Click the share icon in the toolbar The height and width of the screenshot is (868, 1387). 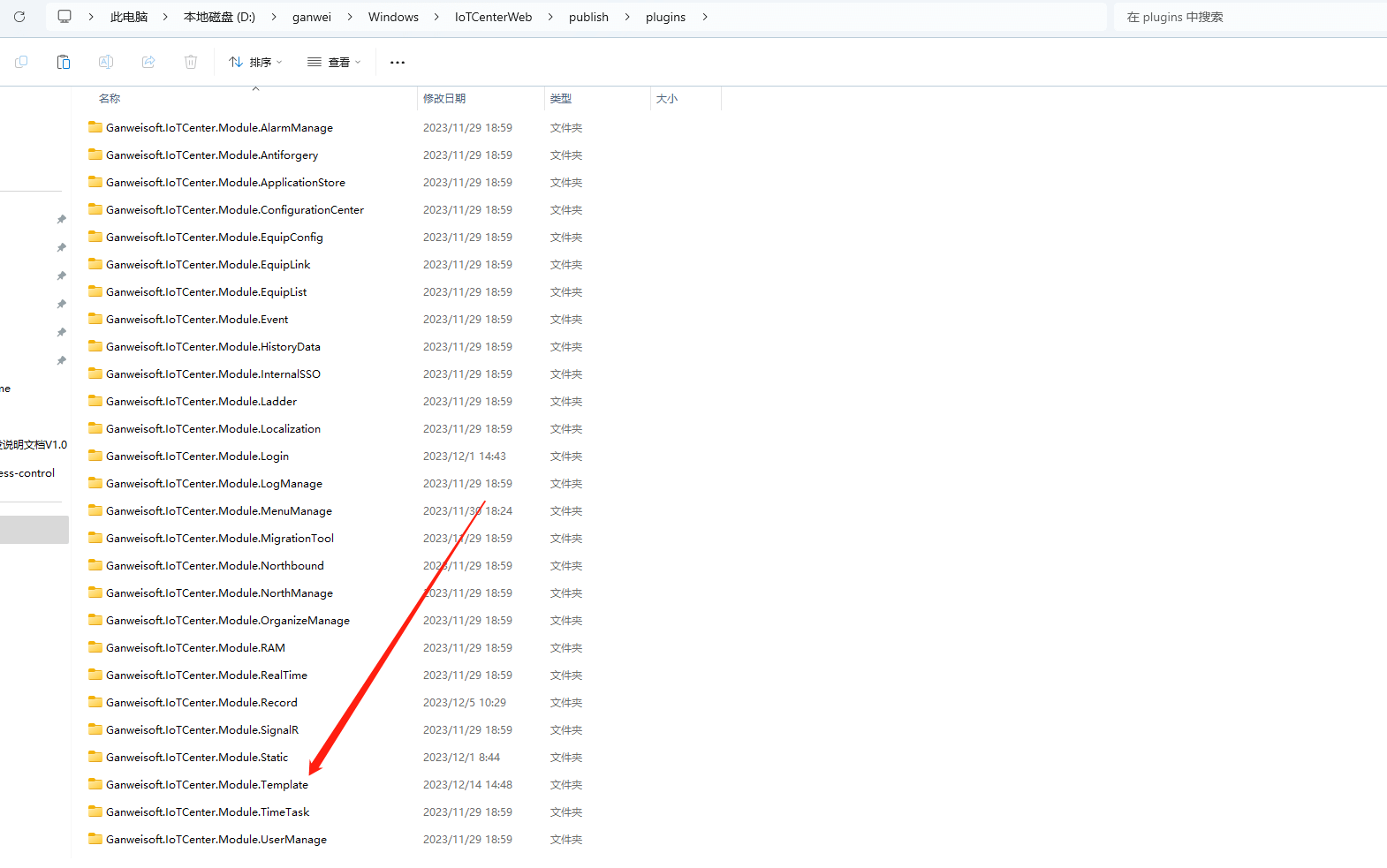click(x=148, y=62)
